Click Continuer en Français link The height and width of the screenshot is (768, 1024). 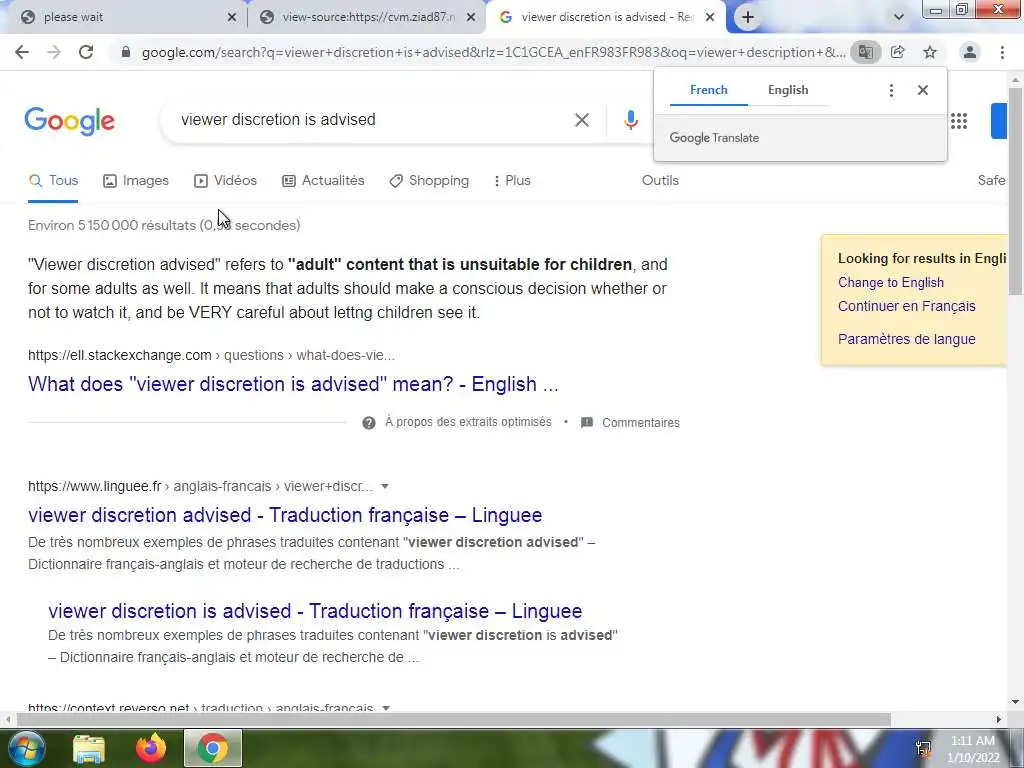pyautogui.click(x=906, y=306)
